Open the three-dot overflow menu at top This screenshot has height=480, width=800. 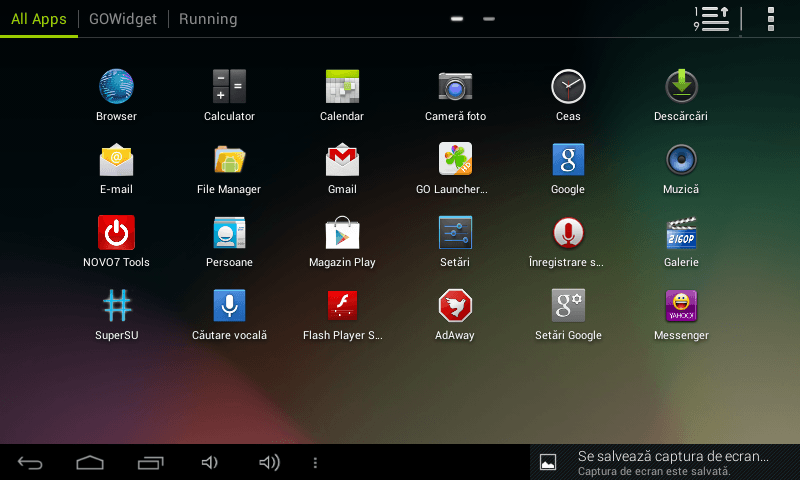771,19
